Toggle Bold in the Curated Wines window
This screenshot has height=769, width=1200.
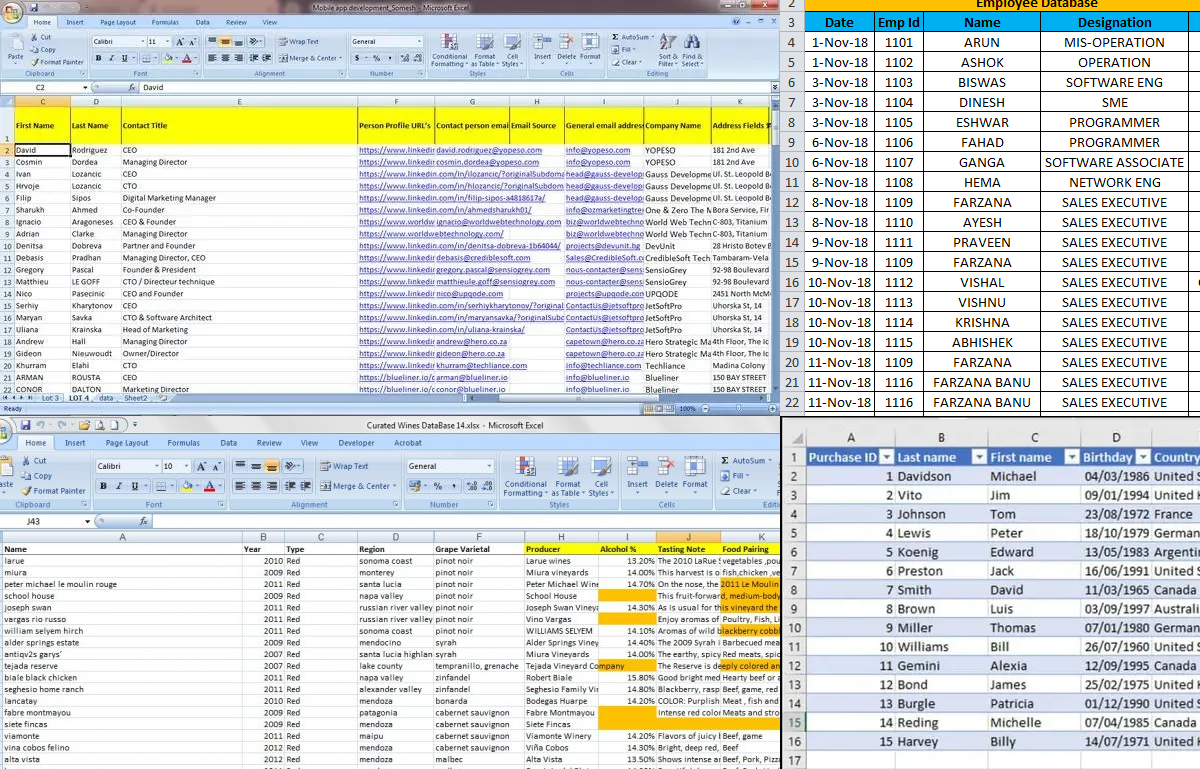tap(102, 486)
